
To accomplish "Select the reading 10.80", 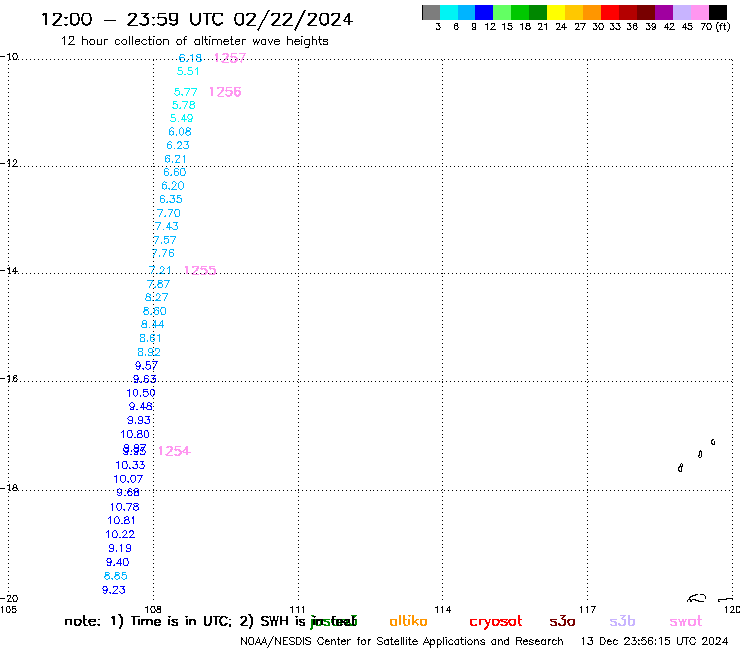I will click(135, 434).
